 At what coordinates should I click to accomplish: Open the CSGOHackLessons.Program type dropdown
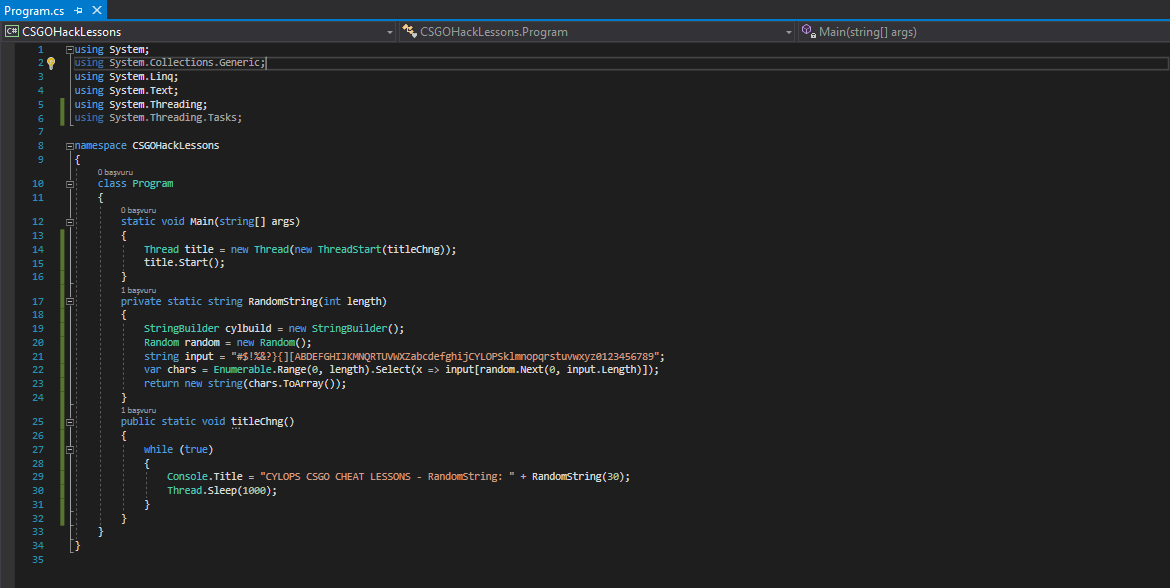tap(789, 32)
